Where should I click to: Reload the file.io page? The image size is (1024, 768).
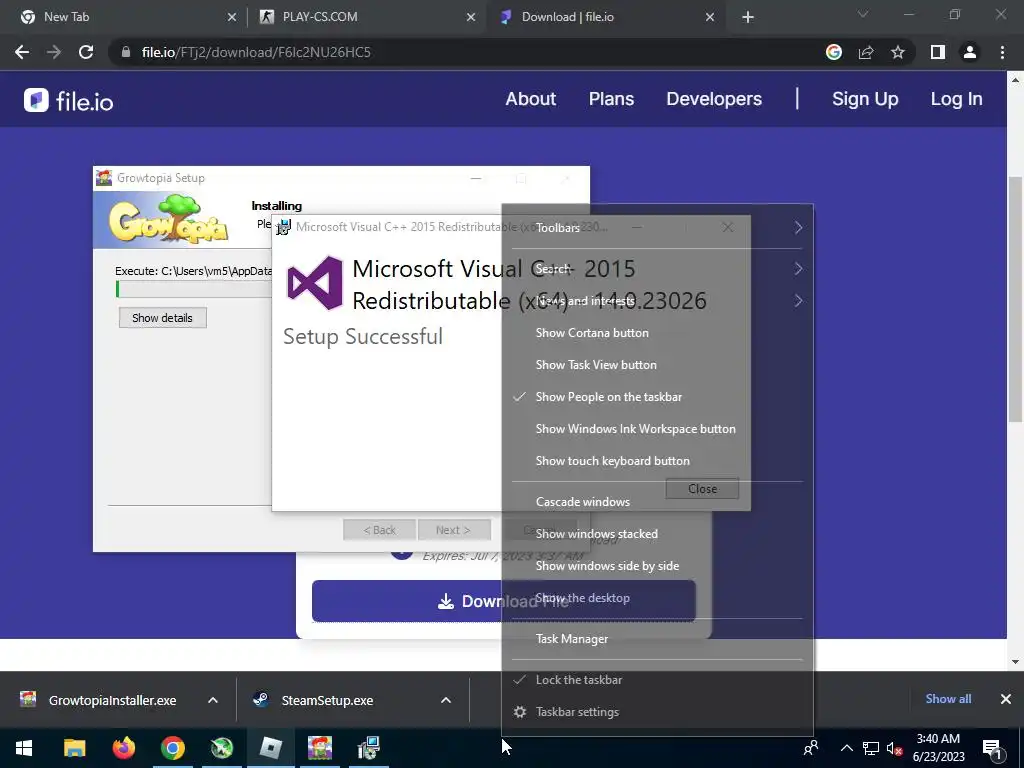tap(86, 52)
